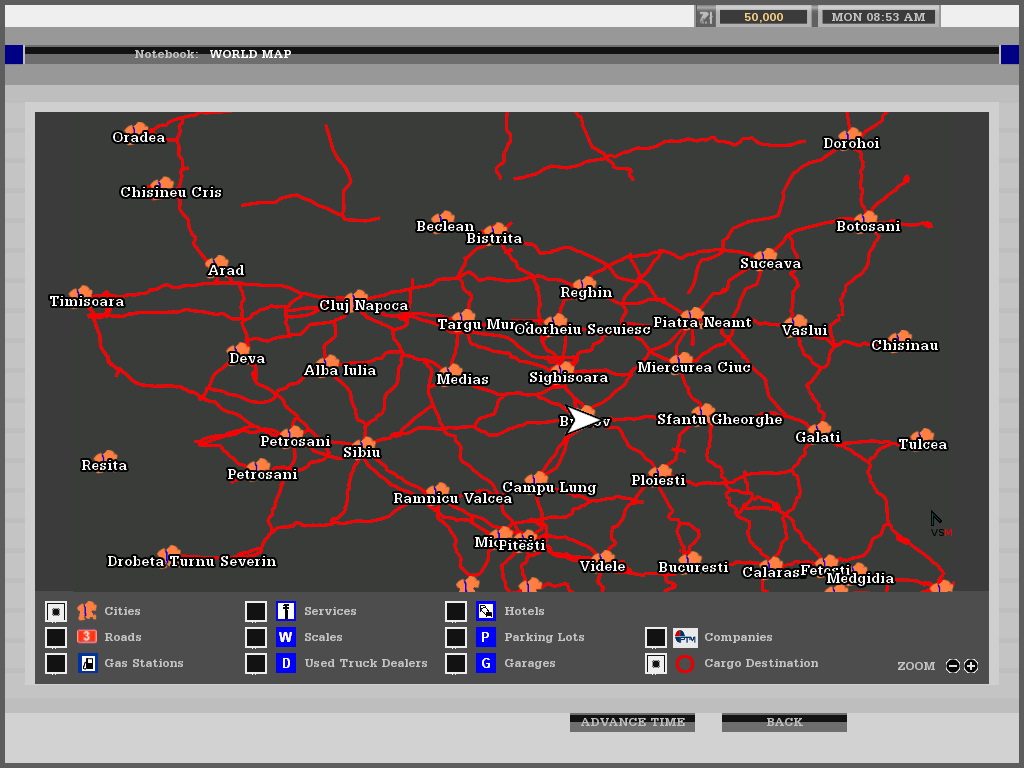
Task: Click the World Map notebook title
Action: click(x=250, y=54)
